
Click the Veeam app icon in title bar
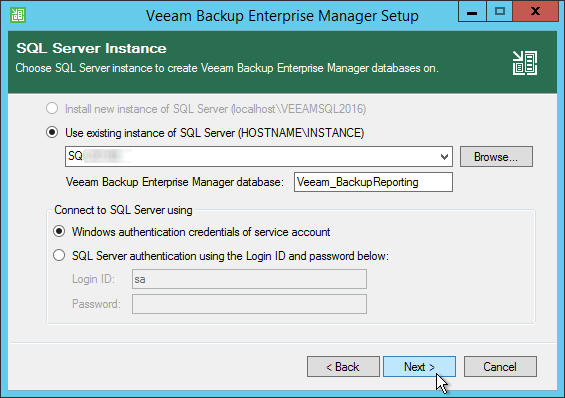click(18, 15)
